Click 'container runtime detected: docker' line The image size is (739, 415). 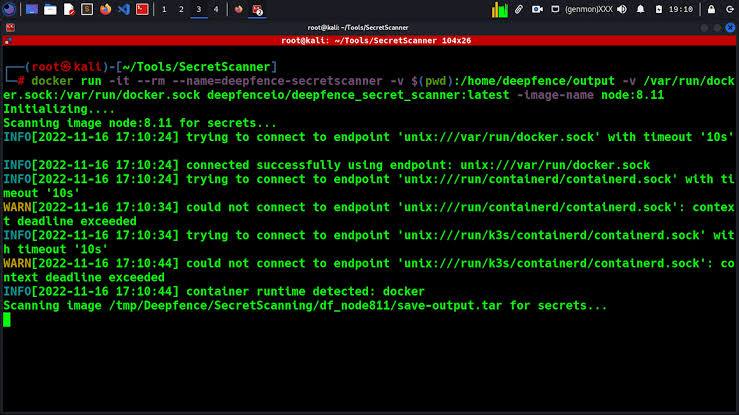tap(214, 292)
